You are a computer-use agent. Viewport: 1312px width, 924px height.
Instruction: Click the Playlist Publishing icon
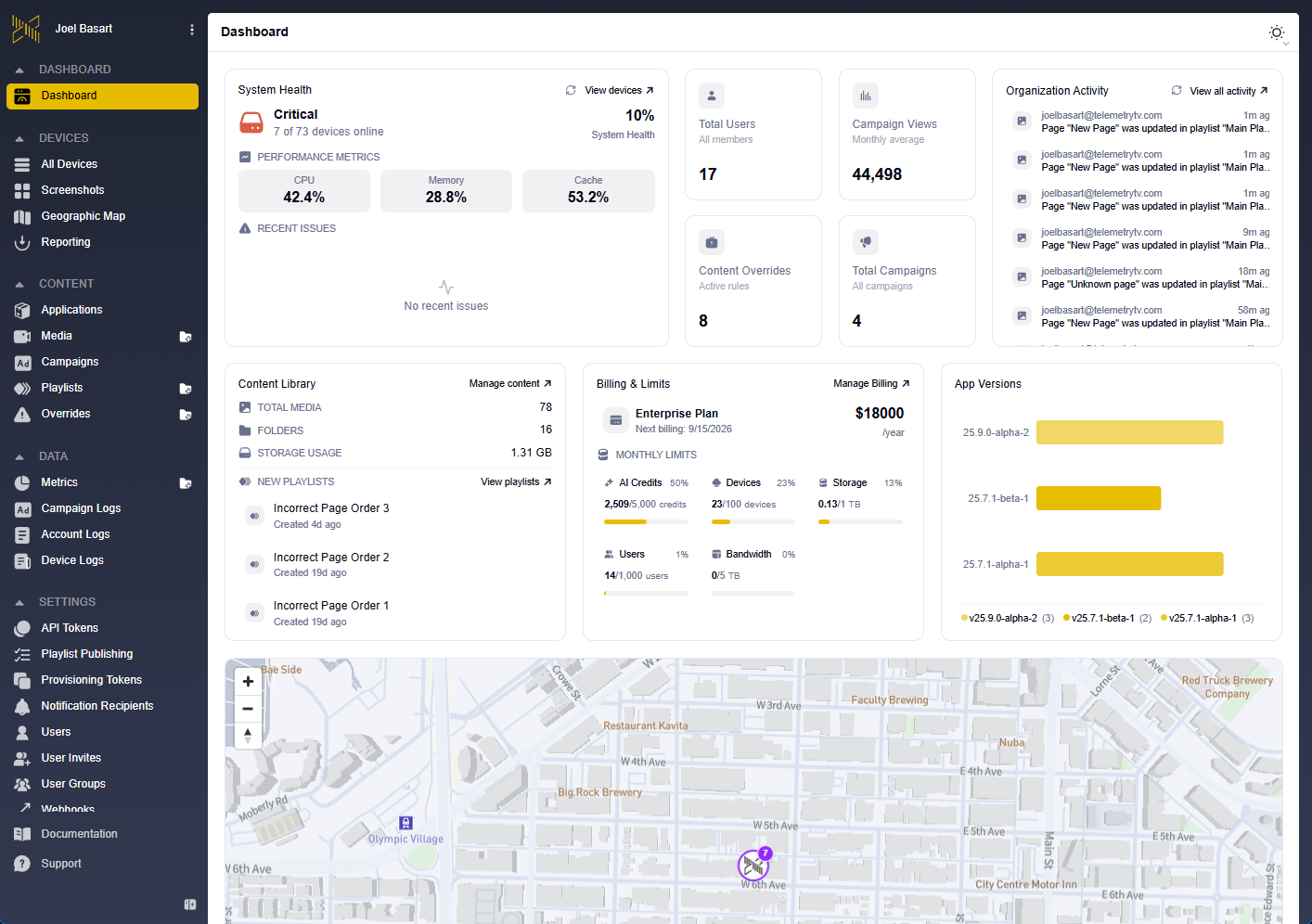coord(22,655)
